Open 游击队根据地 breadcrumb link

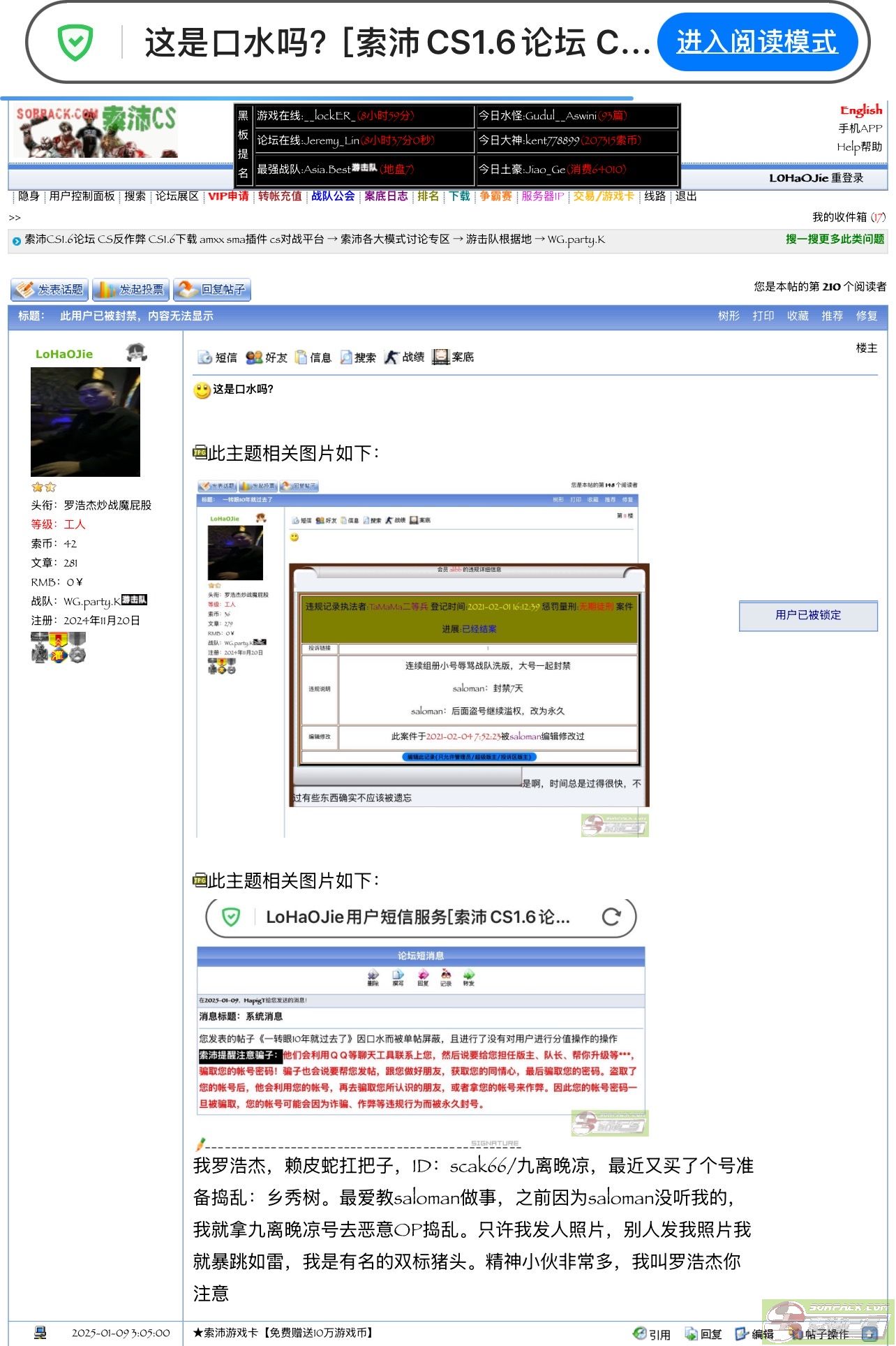499,239
